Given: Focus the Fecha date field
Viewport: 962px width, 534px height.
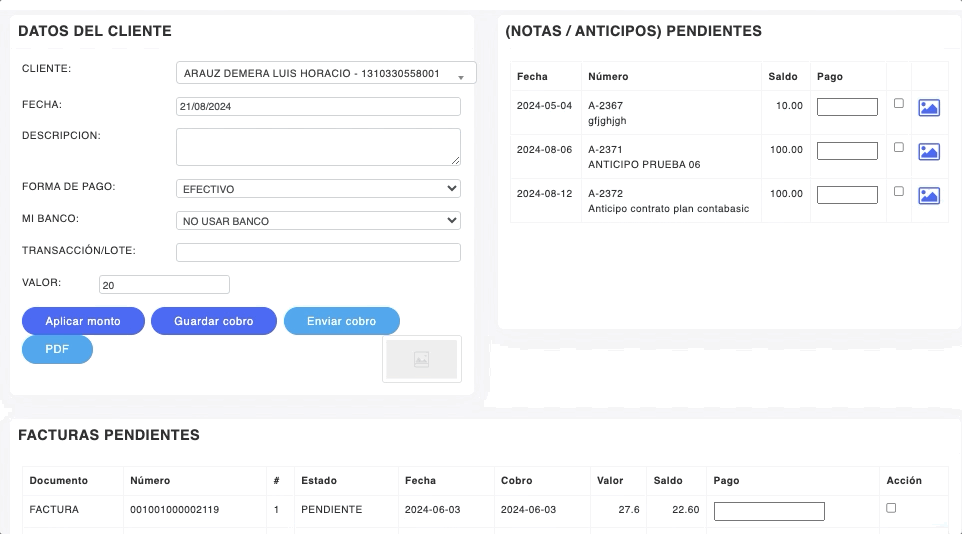Looking at the screenshot, I should pyautogui.click(x=318, y=106).
